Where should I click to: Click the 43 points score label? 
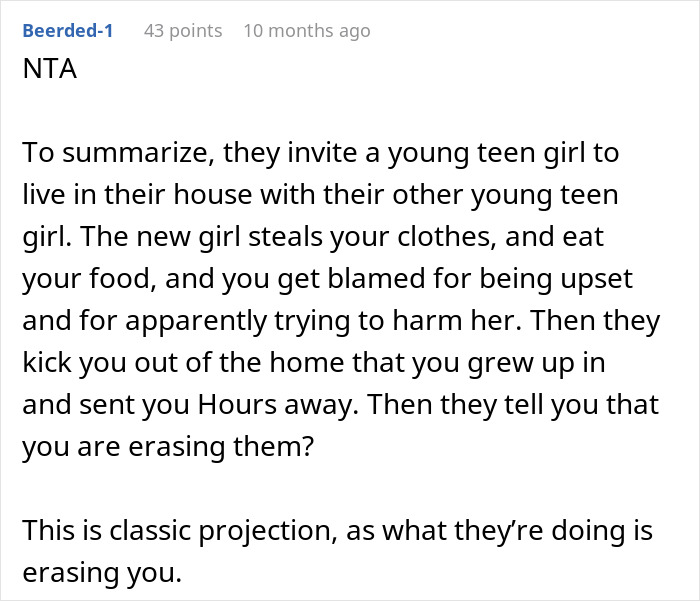click(183, 31)
